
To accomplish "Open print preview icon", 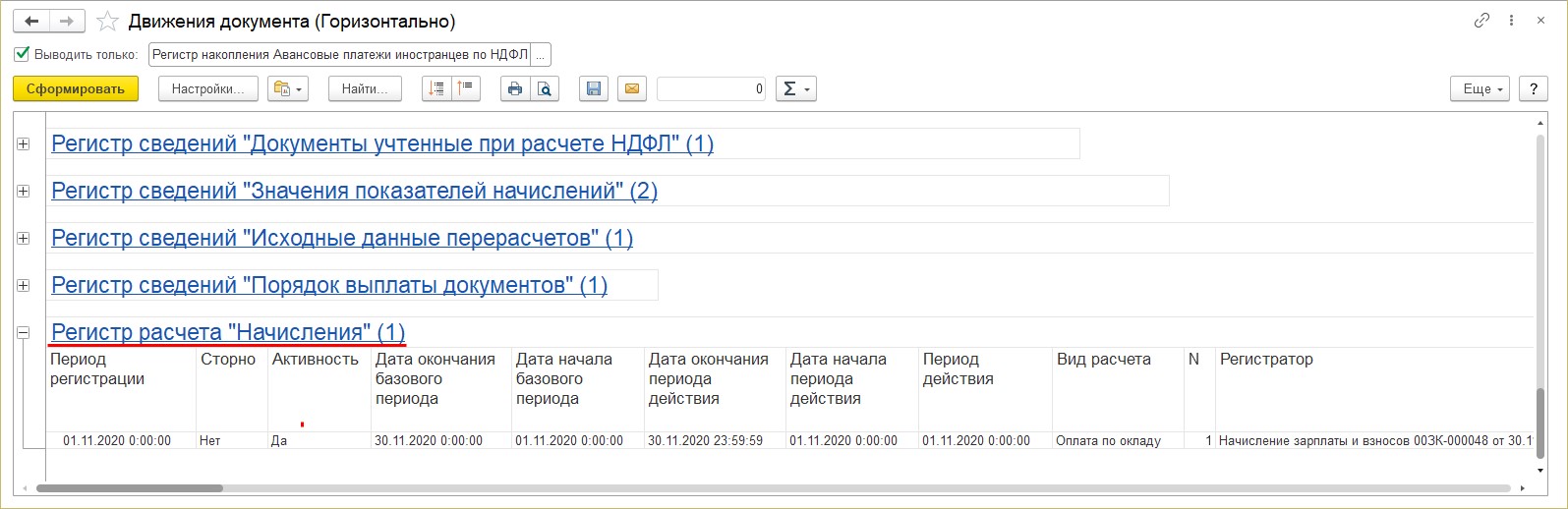I will point(545,88).
